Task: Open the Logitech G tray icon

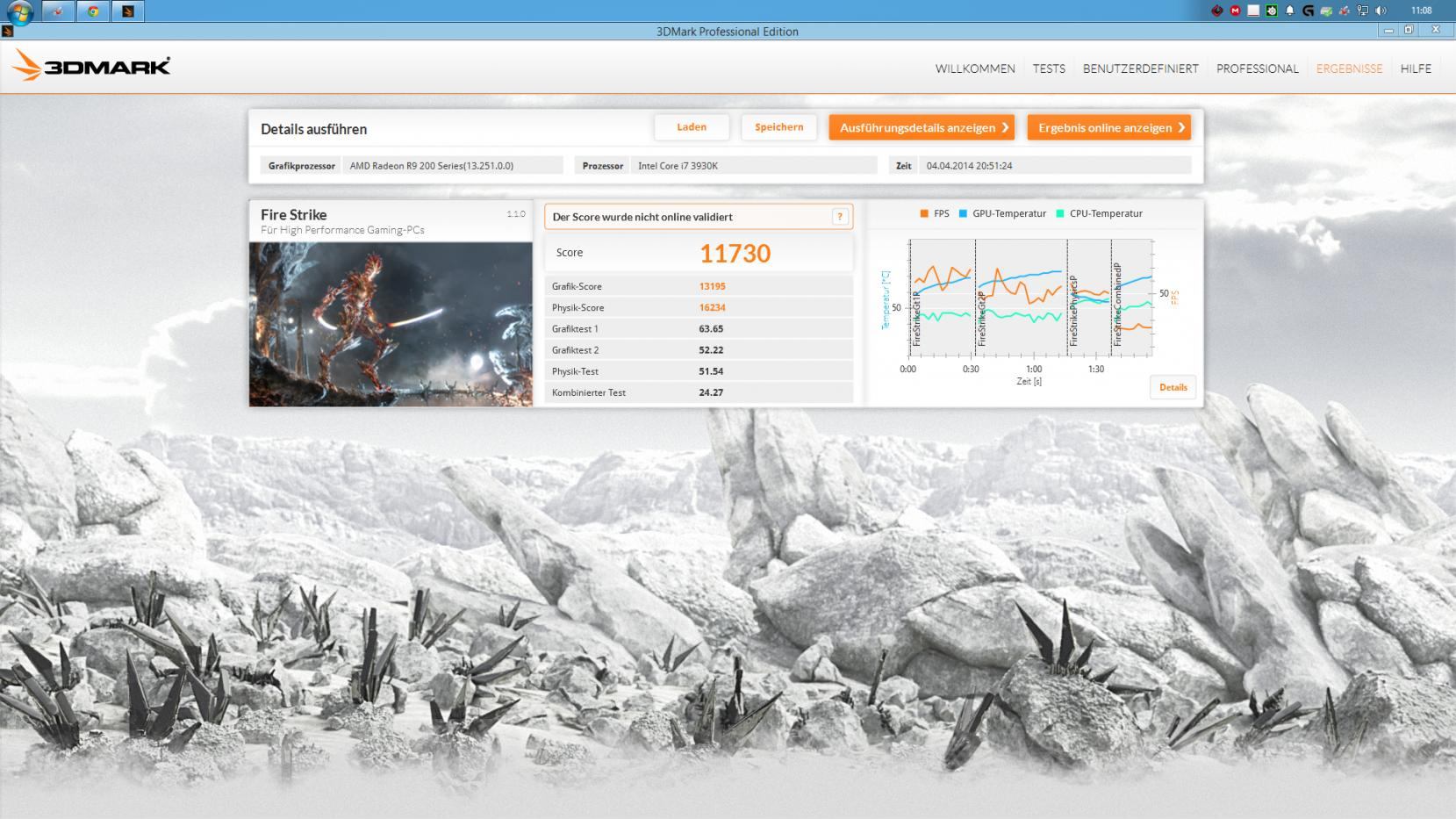Action: click(x=1309, y=11)
